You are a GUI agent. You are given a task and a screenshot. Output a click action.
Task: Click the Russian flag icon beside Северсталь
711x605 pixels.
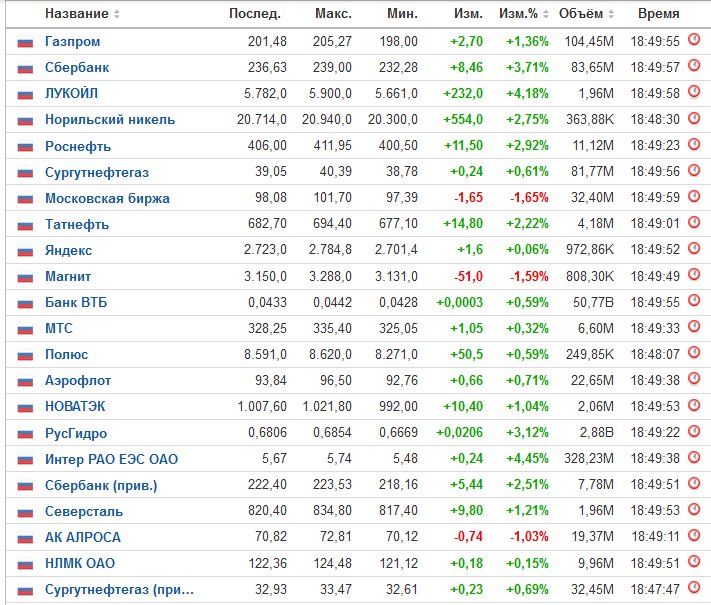(x=25, y=512)
